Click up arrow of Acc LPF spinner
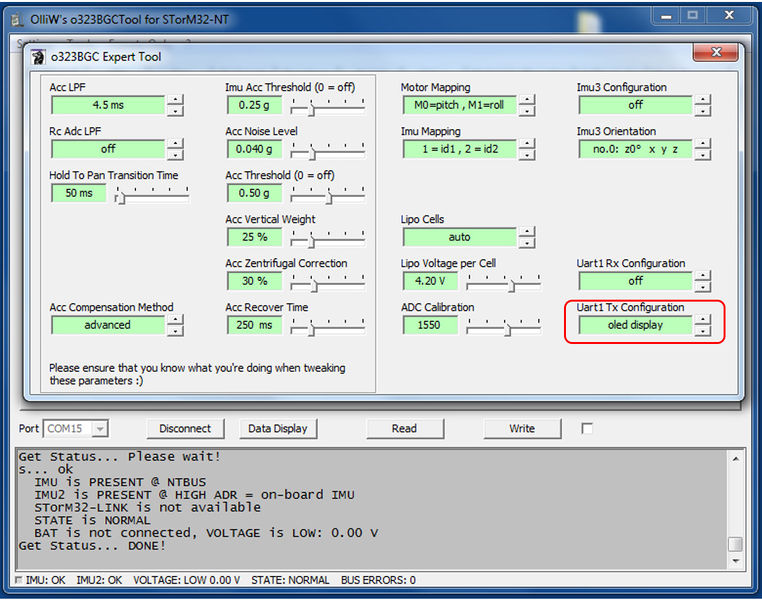The width and height of the screenshot is (762, 600). [175, 100]
